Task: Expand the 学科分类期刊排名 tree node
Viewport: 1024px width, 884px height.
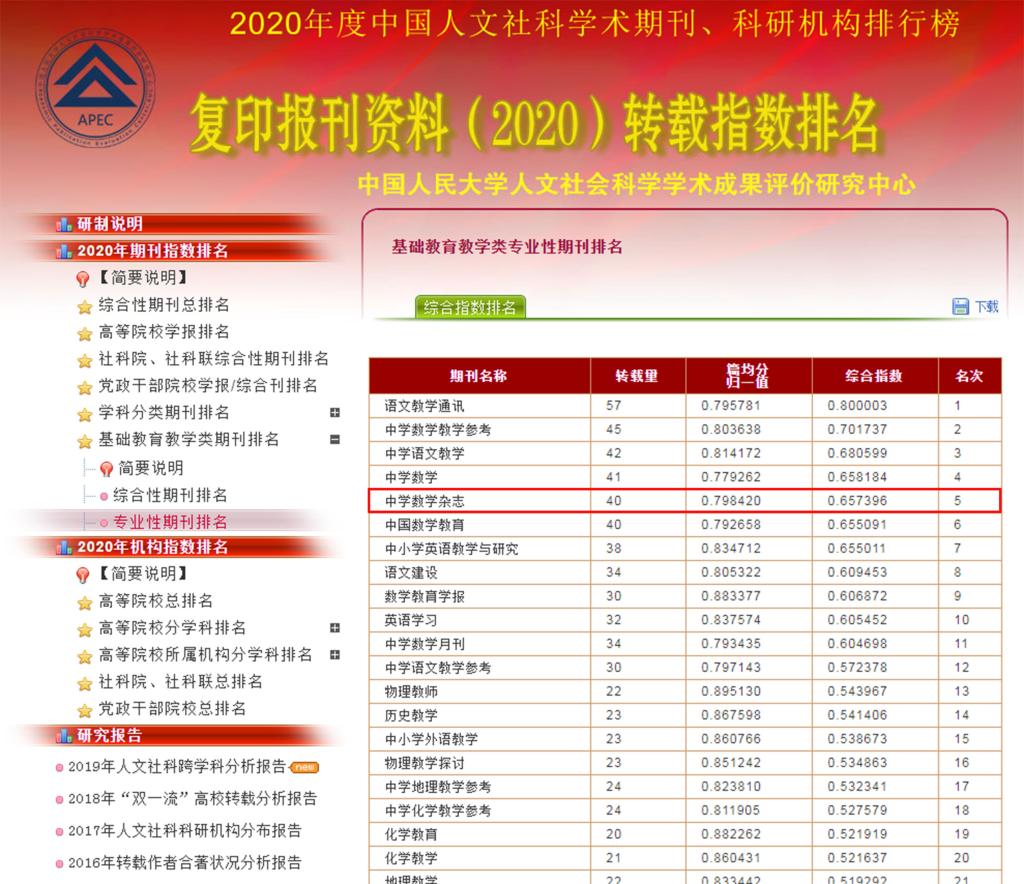Action: click(335, 413)
